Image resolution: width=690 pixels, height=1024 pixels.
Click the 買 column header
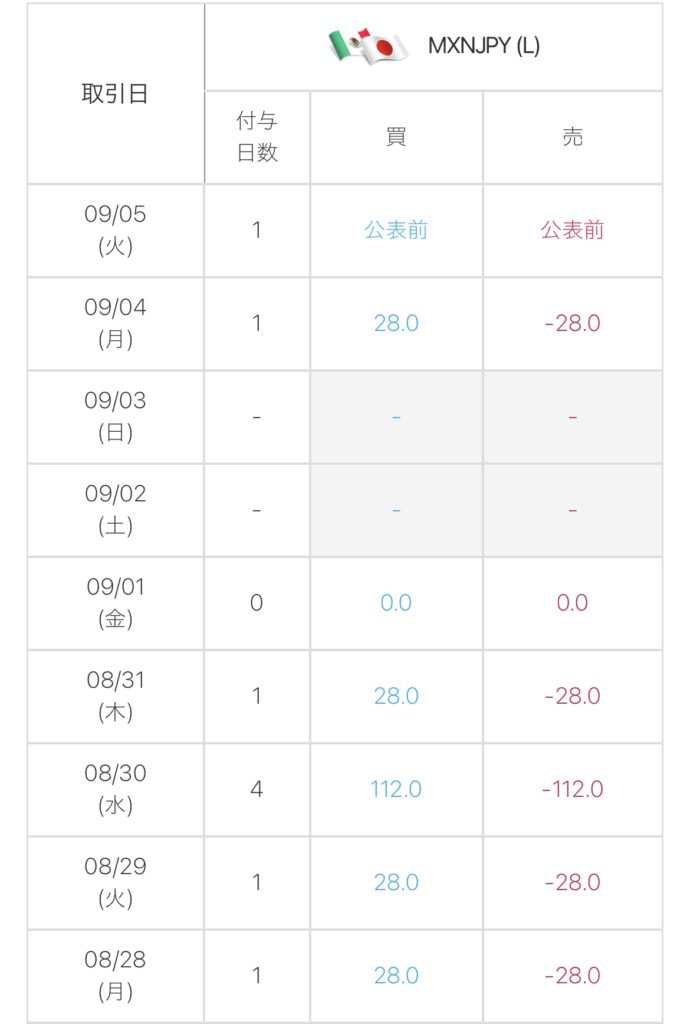point(396,137)
